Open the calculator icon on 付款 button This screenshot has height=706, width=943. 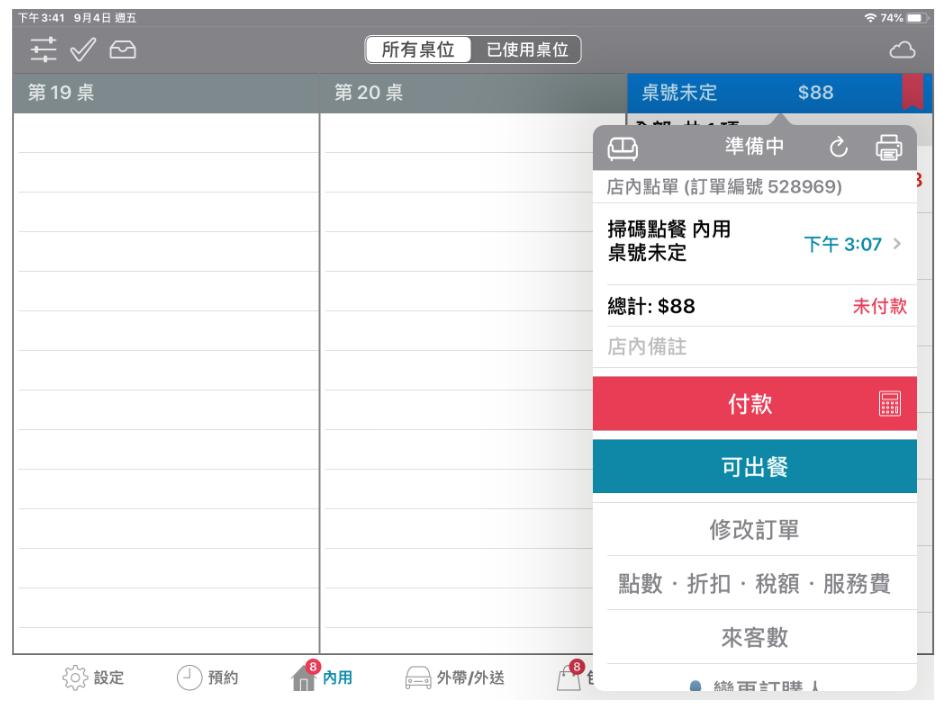click(889, 404)
